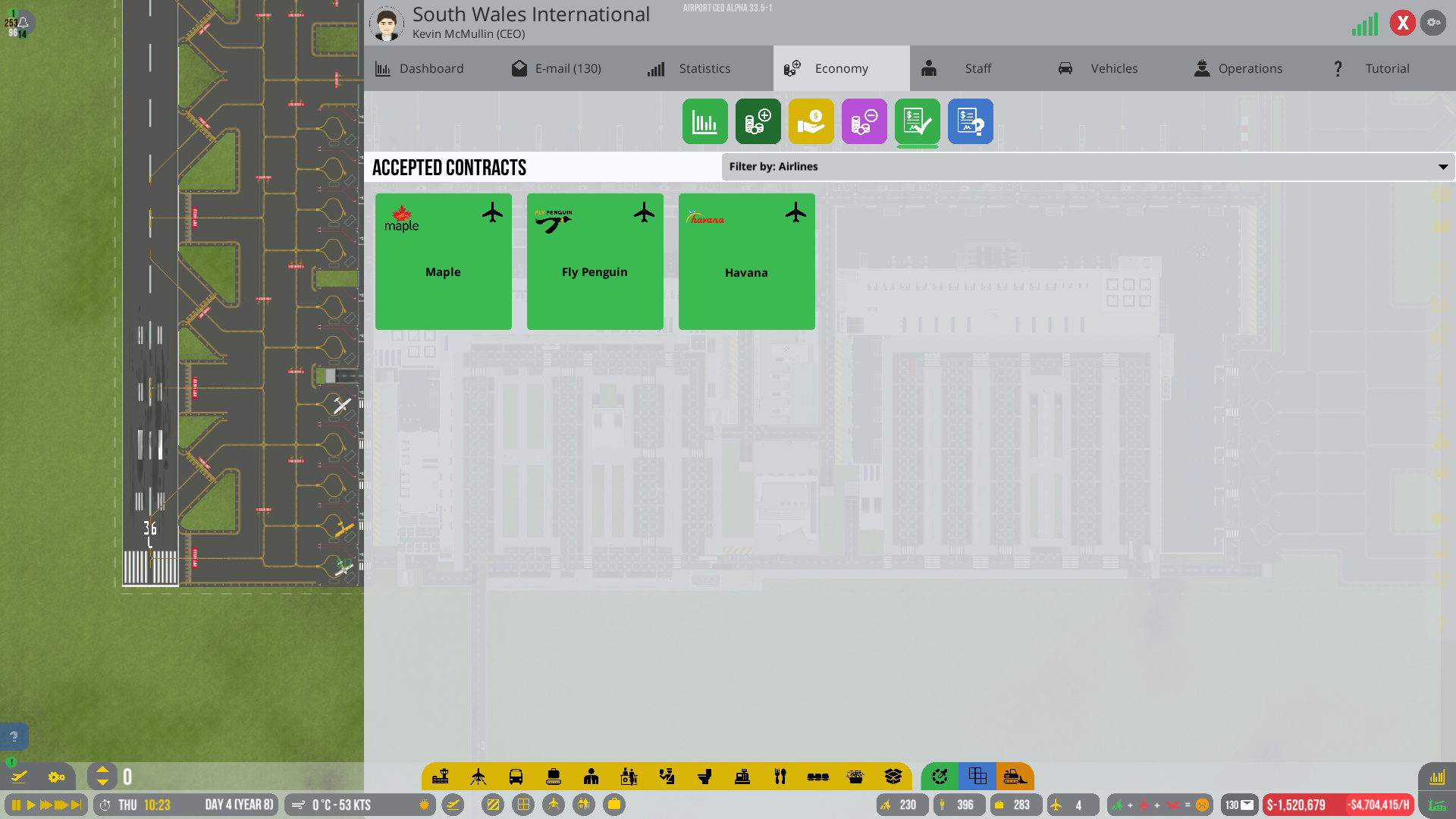
Task: Toggle the grid rooms overlay
Action: pos(523,805)
